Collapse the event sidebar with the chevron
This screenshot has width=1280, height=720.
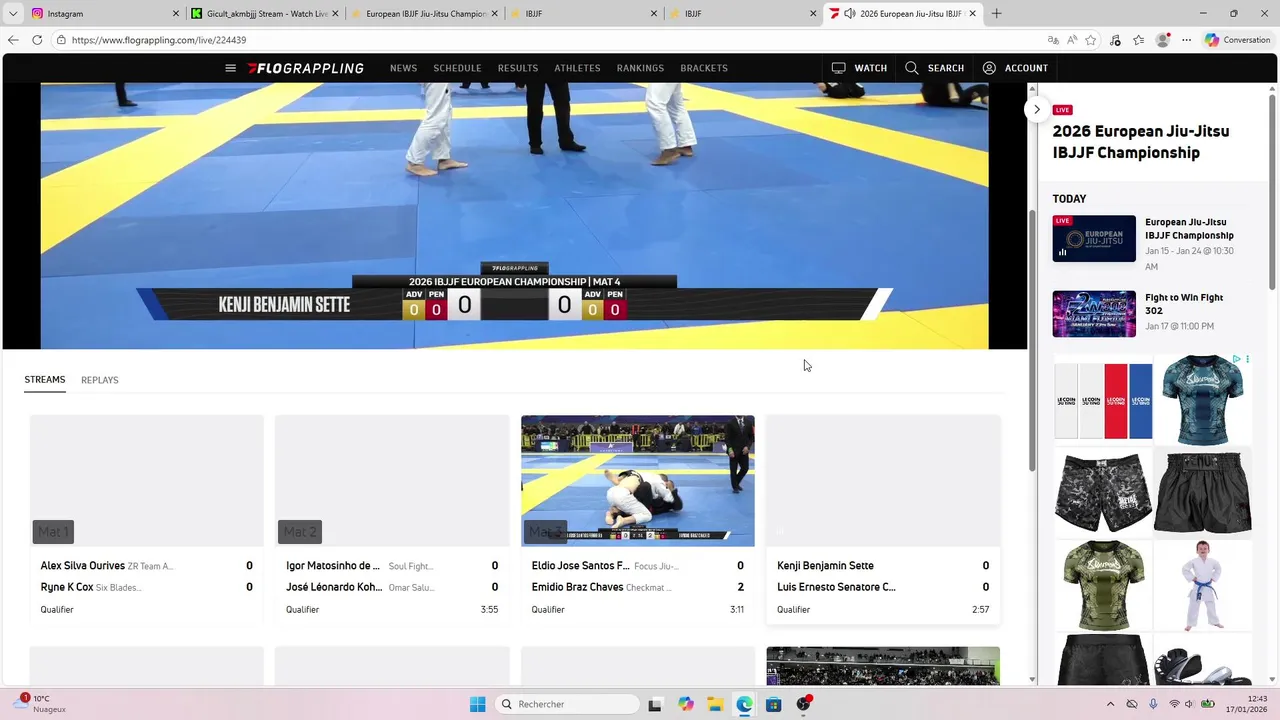[x=1037, y=109]
